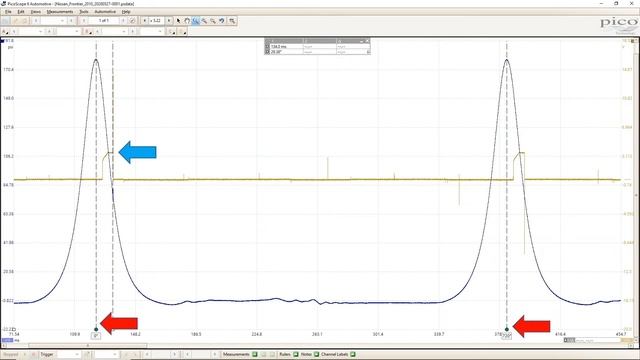Minimize the ruler legend box
Viewport: 640px width, 360px height.
pyautogui.click(x=362, y=41)
